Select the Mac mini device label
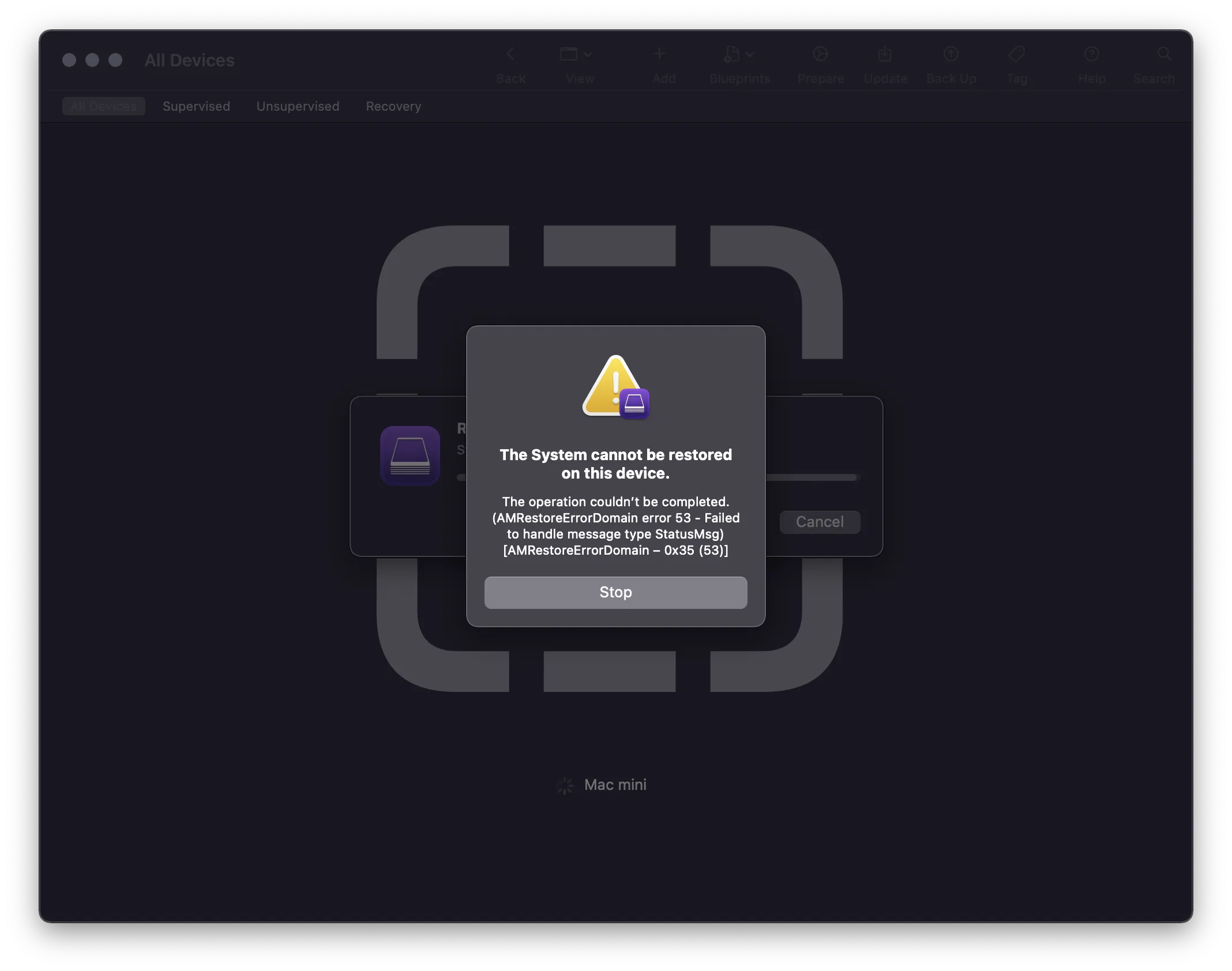 coord(614,785)
